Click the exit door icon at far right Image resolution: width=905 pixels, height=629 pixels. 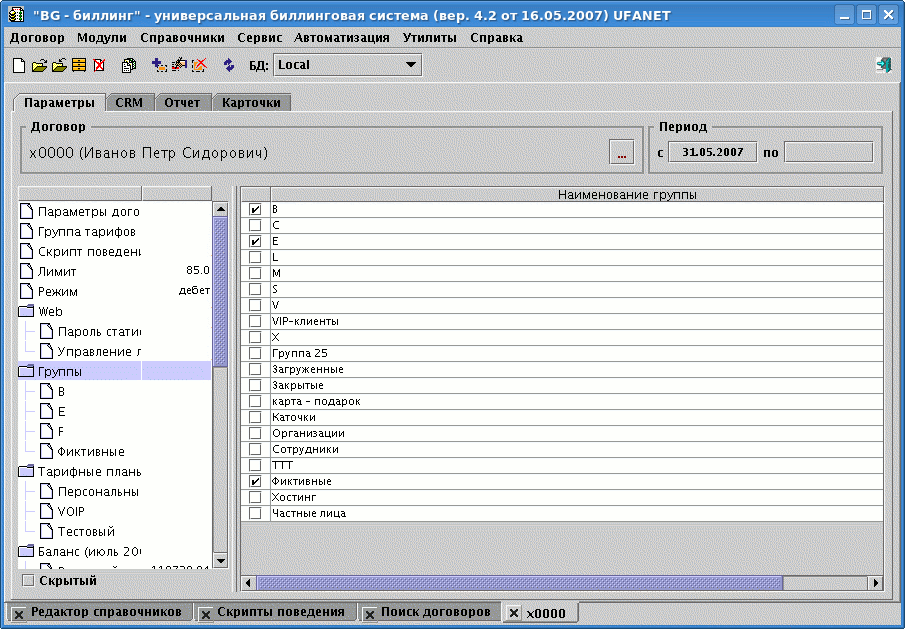(883, 65)
